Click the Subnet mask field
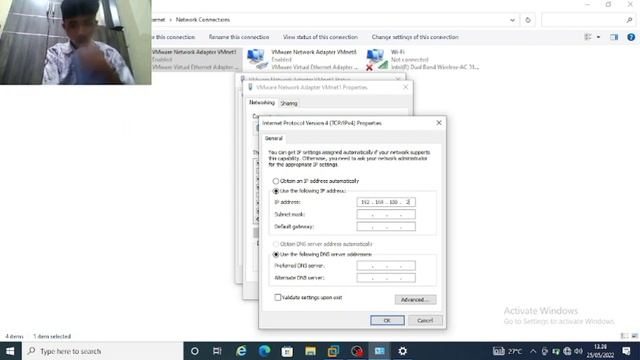The image size is (640, 360). 386,214
